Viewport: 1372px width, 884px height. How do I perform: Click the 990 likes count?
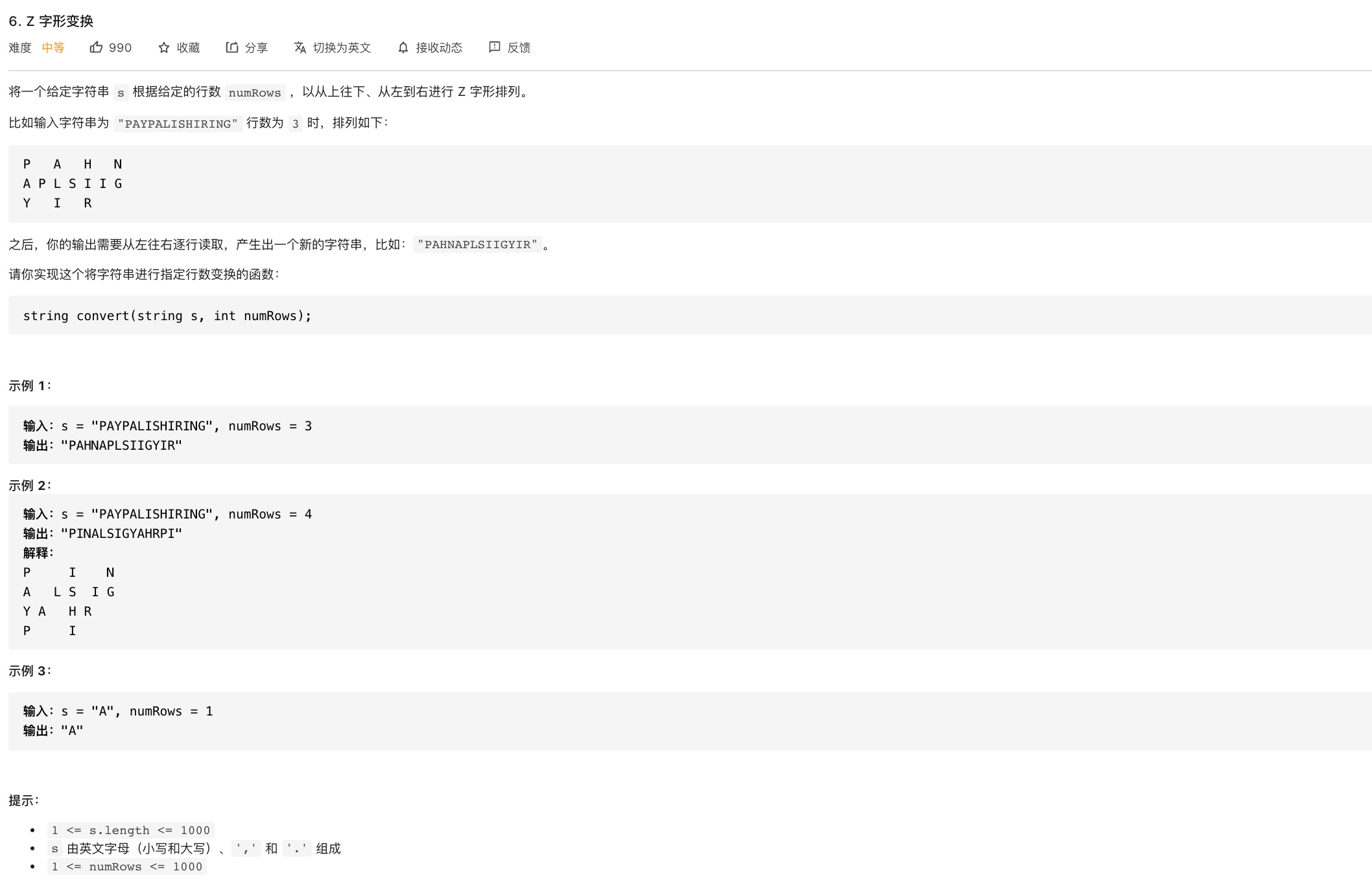point(120,47)
